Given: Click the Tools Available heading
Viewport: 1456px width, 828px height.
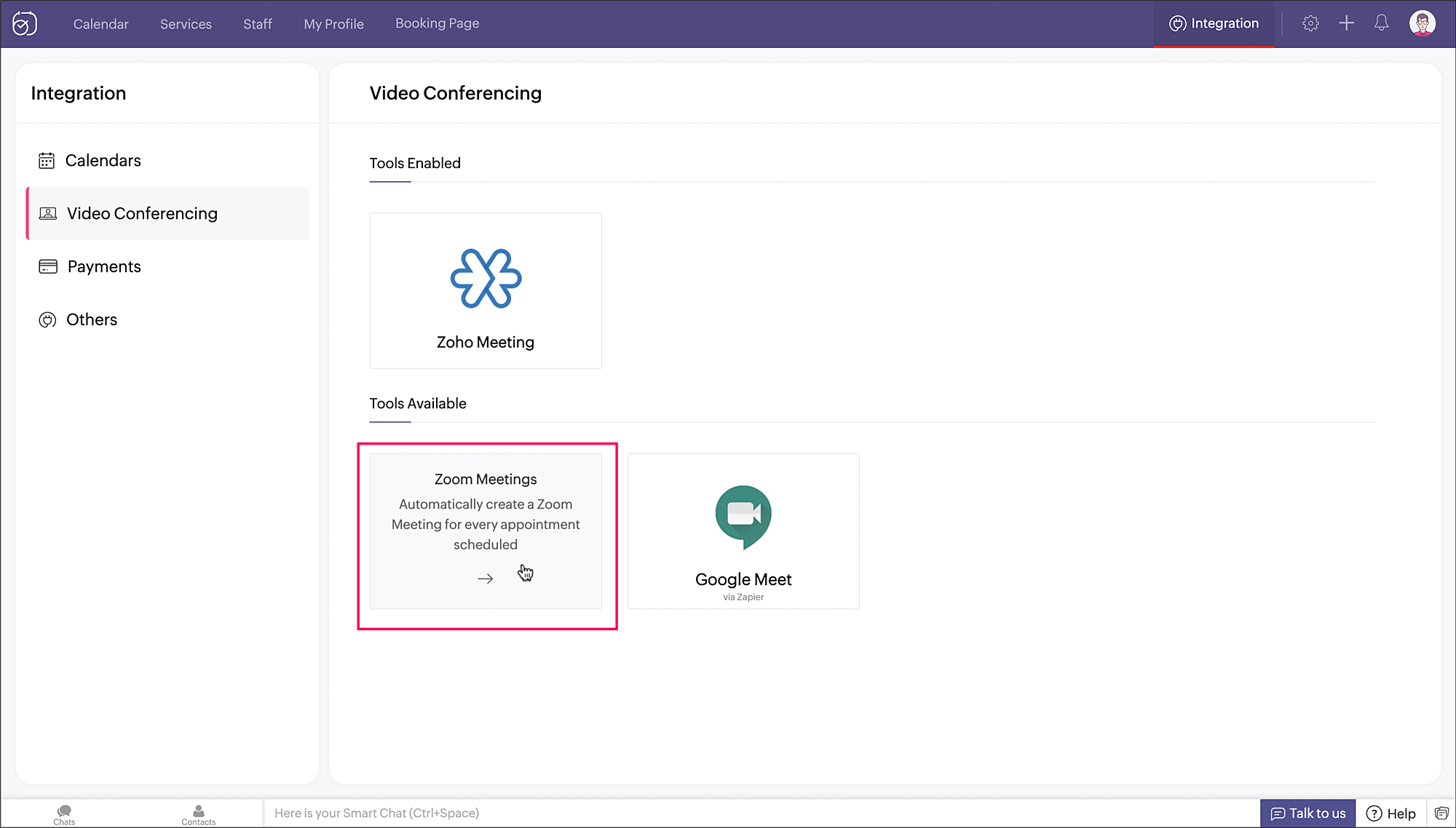Looking at the screenshot, I should 418,403.
